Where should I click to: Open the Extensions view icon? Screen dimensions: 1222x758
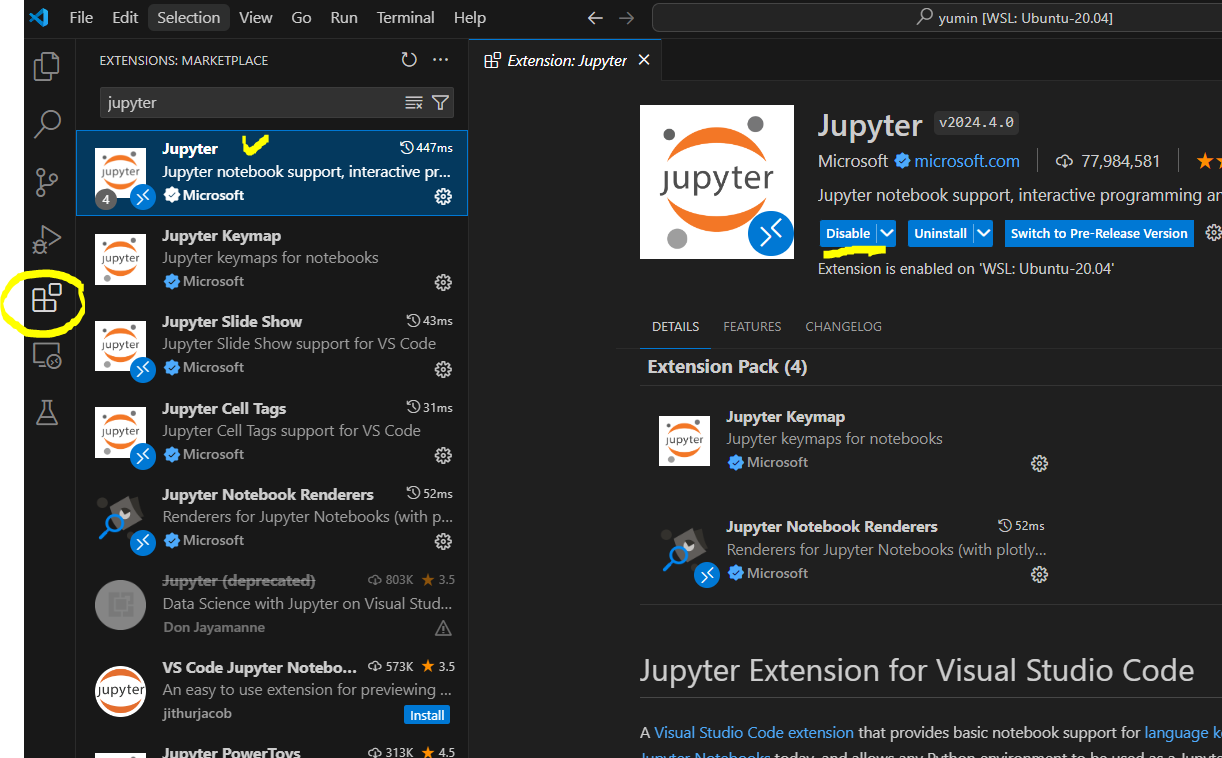pyautogui.click(x=47, y=298)
